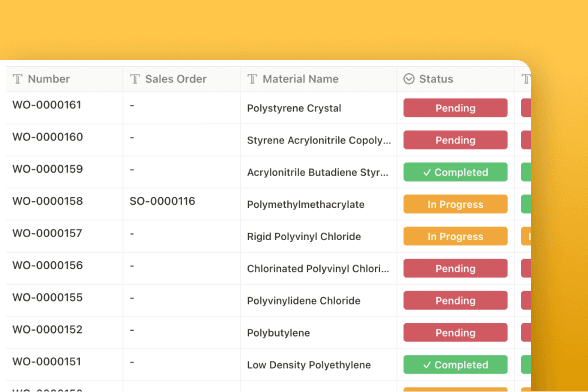Image resolution: width=588 pixels, height=392 pixels.
Task: Click the partially visible column icon after Status
Action: click(526, 79)
